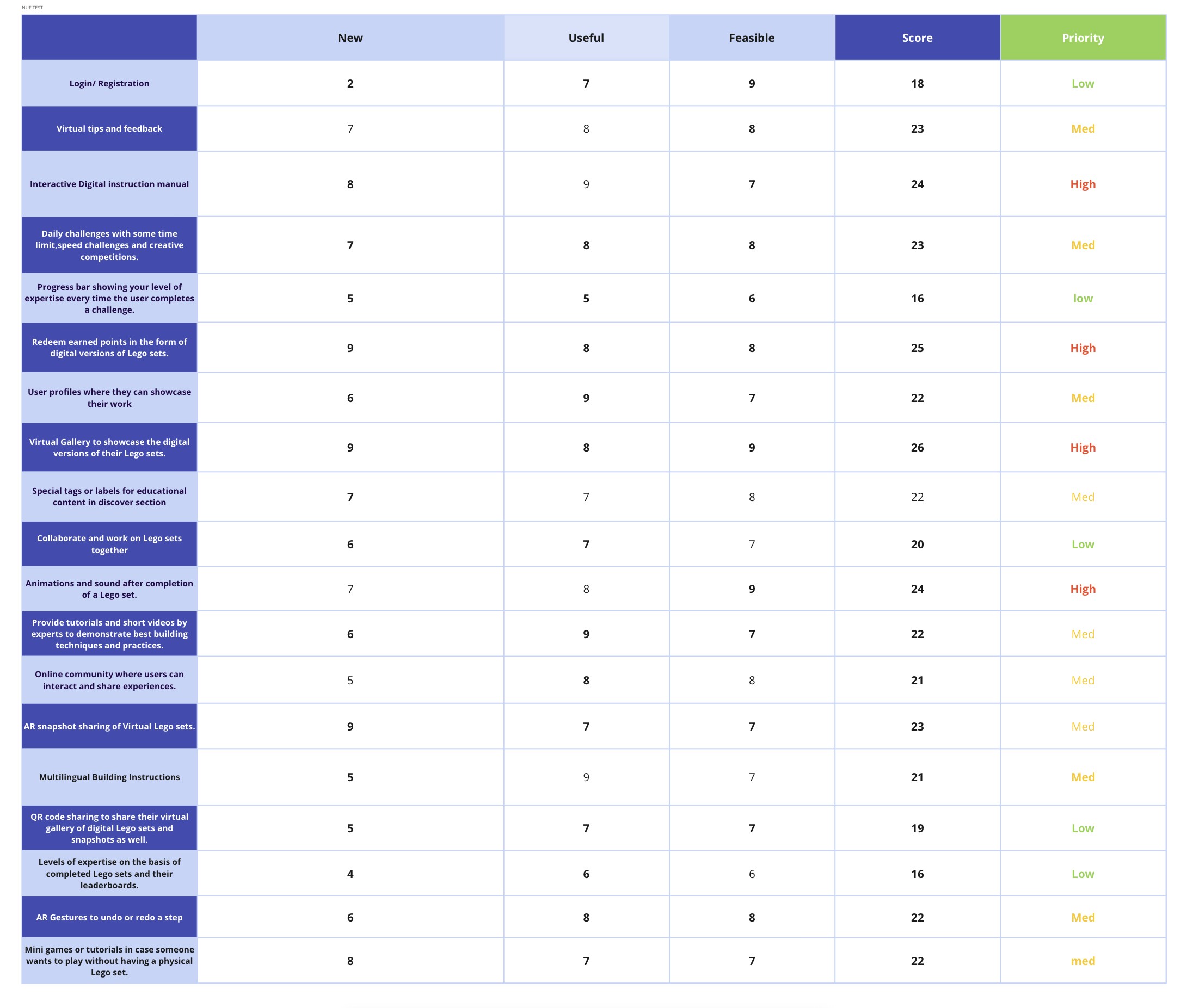The width and height of the screenshot is (1193, 1008).
Task: Select the Virtual tips and feedback cell
Action: coord(109,128)
